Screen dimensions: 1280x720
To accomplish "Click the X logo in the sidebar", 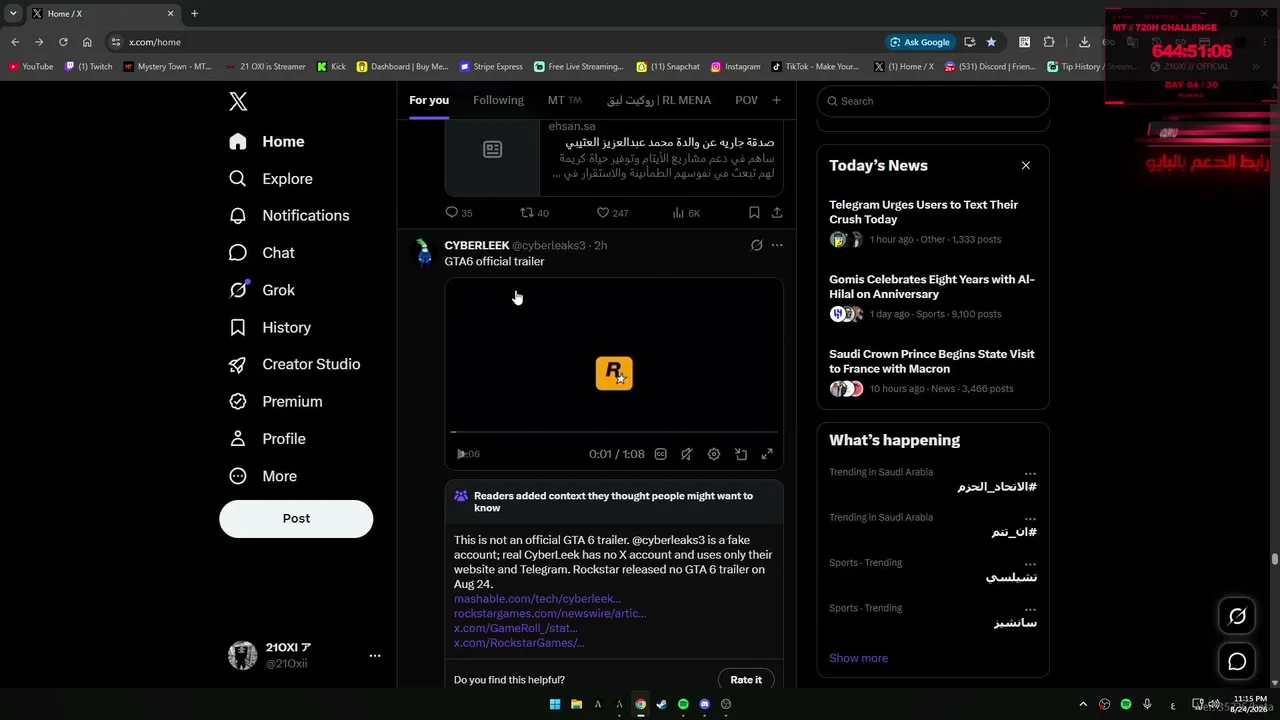I will click(238, 101).
